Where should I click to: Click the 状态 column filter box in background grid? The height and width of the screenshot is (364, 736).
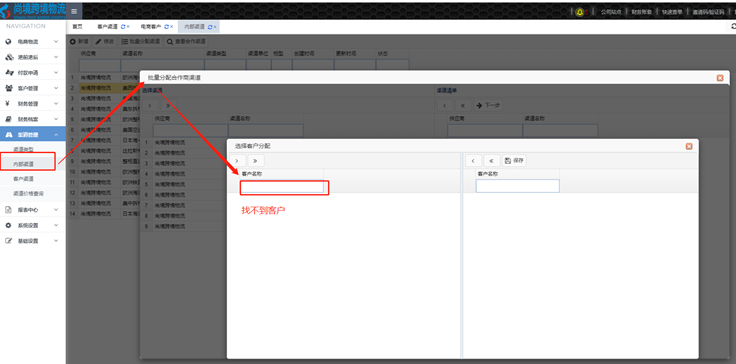pyautogui.click(x=393, y=65)
